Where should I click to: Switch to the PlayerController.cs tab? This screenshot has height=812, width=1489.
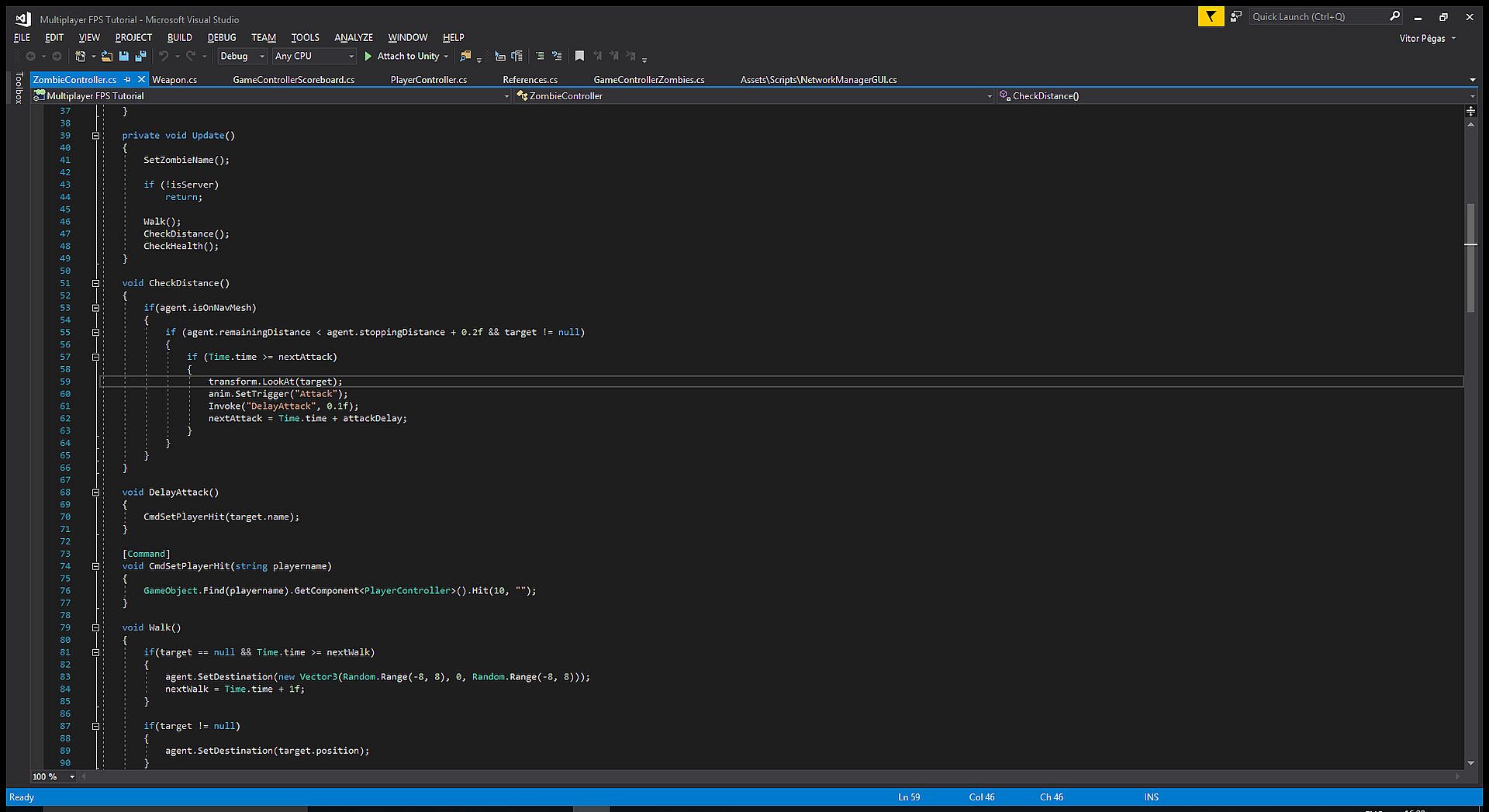coord(428,80)
